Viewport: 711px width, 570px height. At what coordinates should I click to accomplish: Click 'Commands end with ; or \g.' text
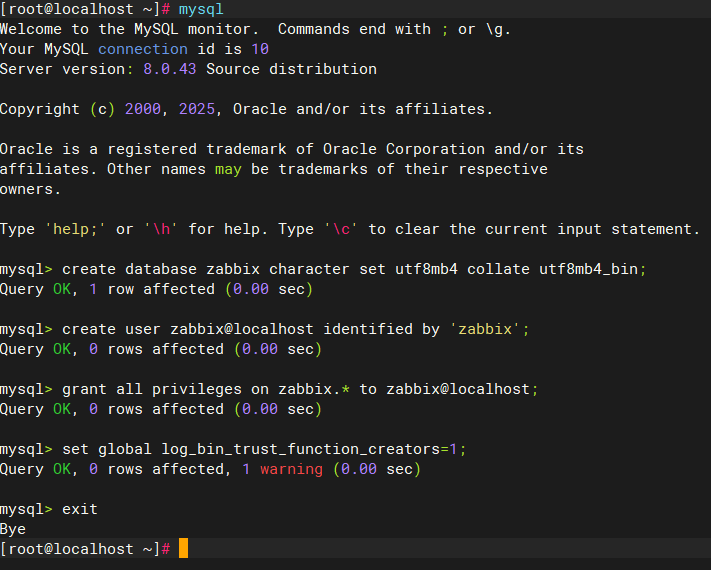click(x=394, y=29)
